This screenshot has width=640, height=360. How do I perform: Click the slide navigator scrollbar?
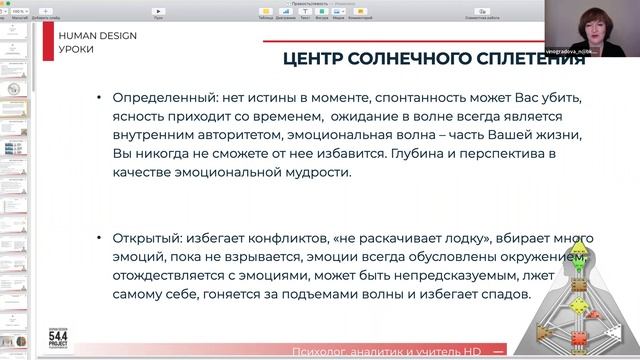(33, 57)
